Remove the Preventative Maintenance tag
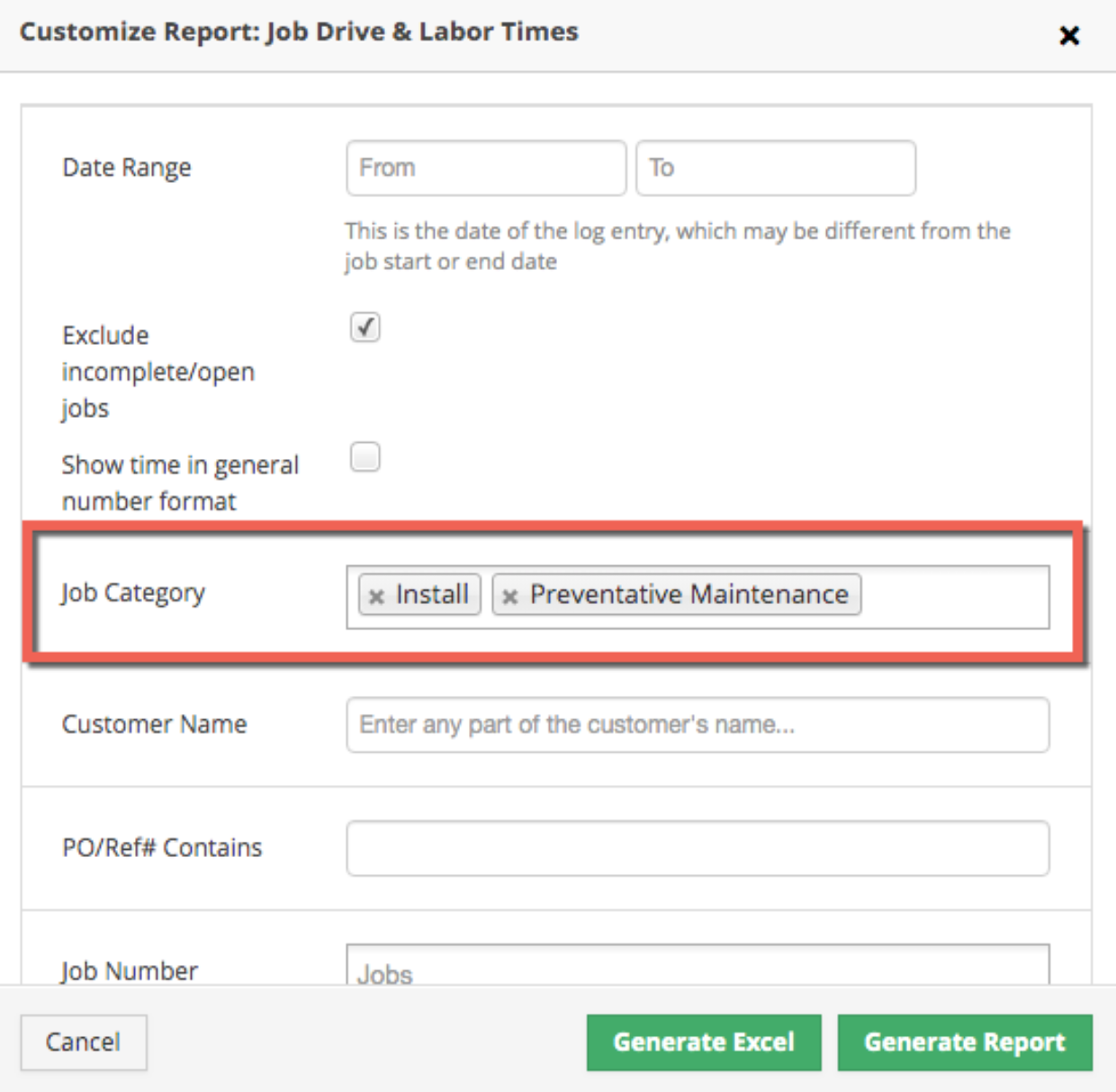 tap(509, 596)
